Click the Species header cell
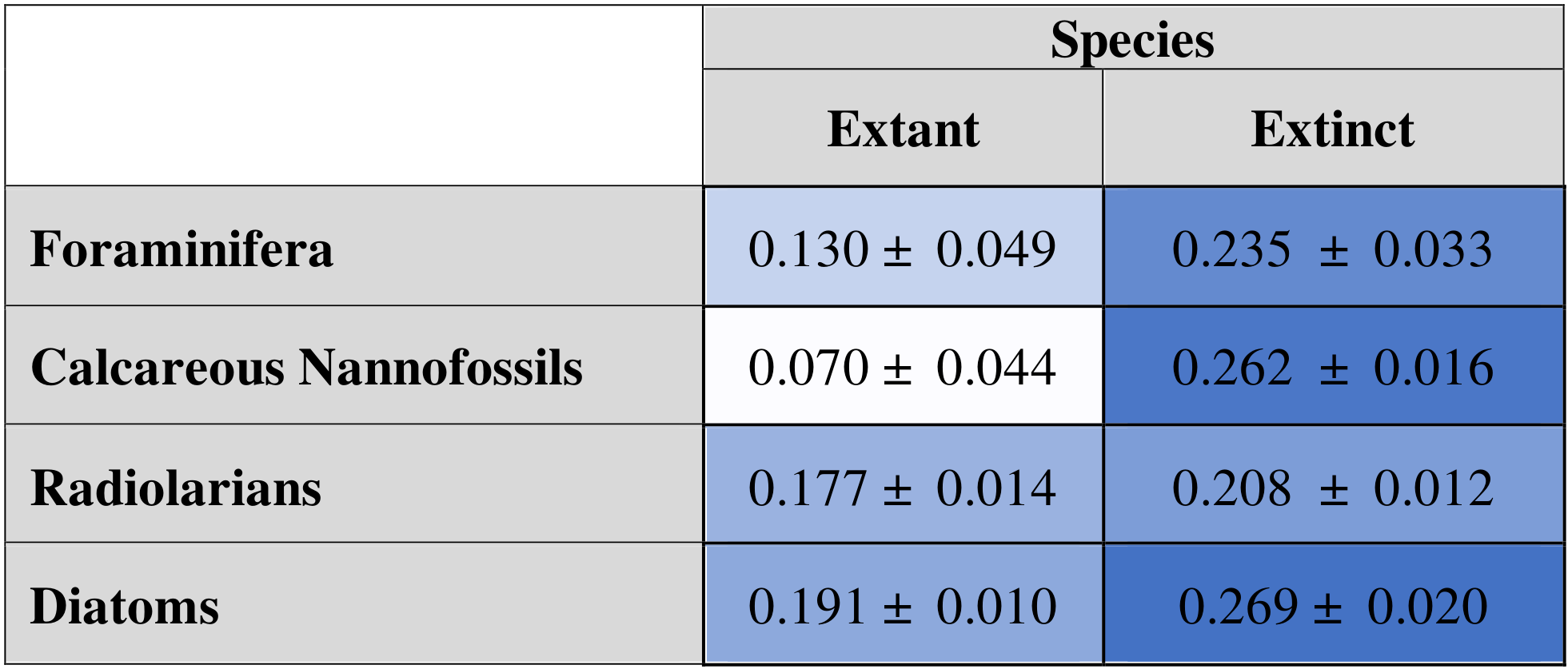1568x669 pixels. click(x=1132, y=39)
